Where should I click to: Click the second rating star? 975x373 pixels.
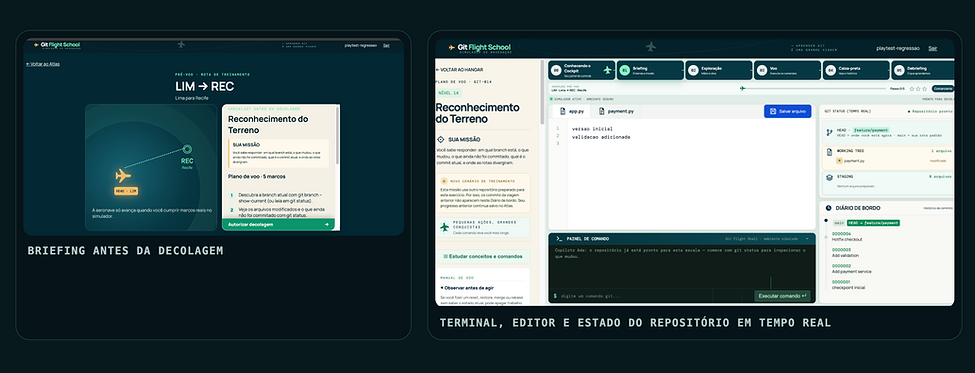(918, 88)
